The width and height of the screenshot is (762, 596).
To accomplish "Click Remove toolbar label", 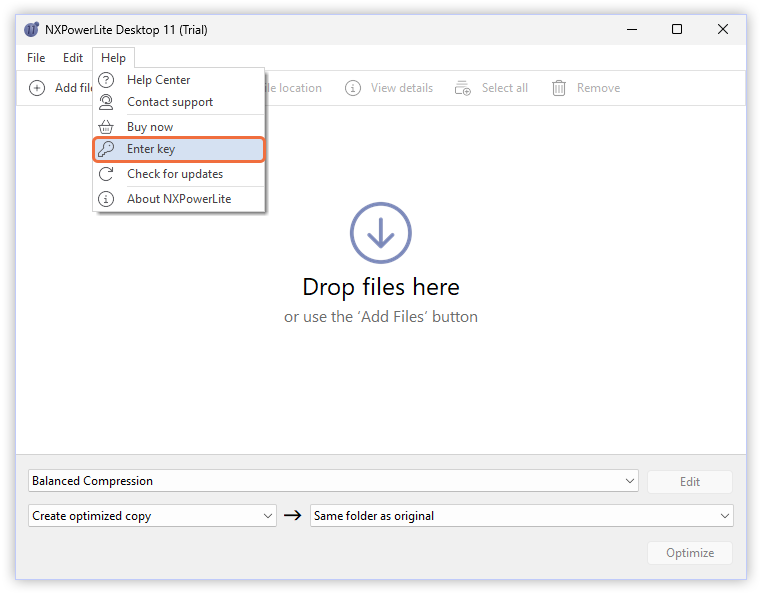I will (x=598, y=88).
